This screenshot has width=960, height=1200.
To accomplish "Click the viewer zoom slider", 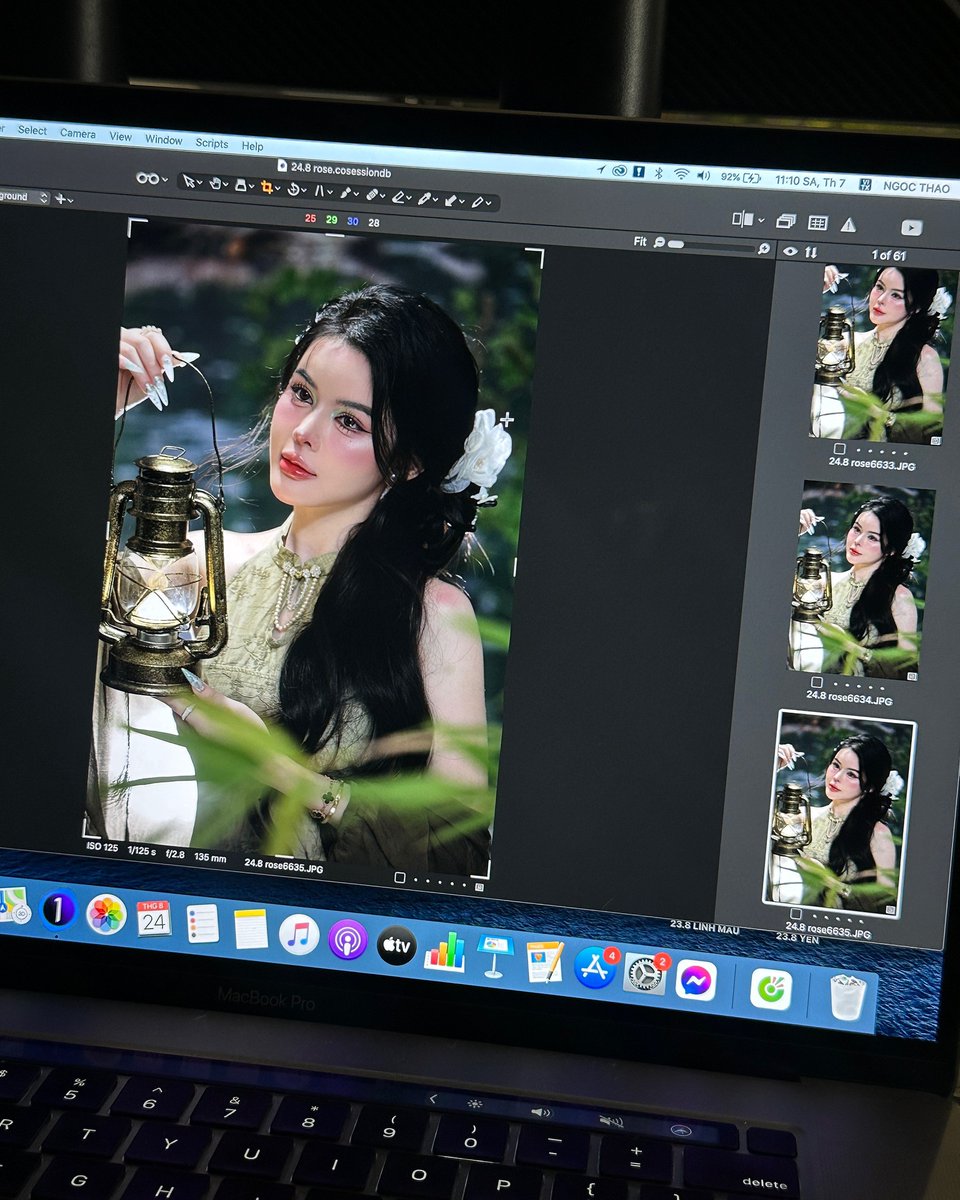I will pyautogui.click(x=711, y=246).
